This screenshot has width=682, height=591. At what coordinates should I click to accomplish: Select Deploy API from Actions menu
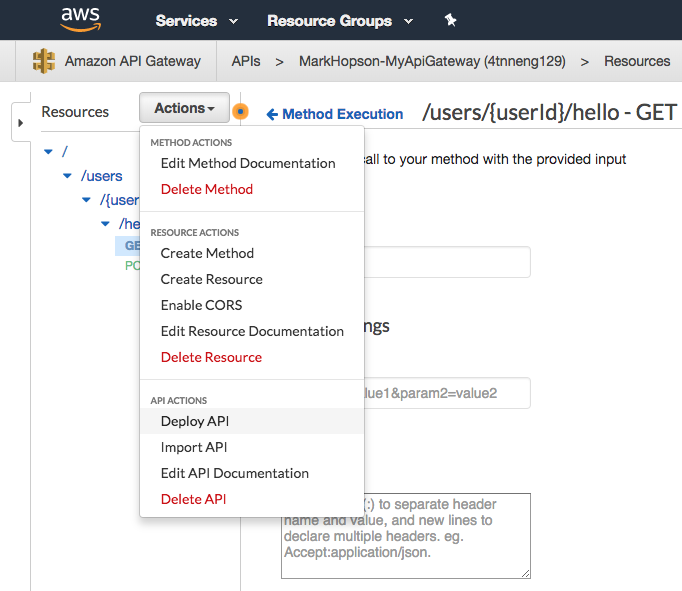click(195, 421)
